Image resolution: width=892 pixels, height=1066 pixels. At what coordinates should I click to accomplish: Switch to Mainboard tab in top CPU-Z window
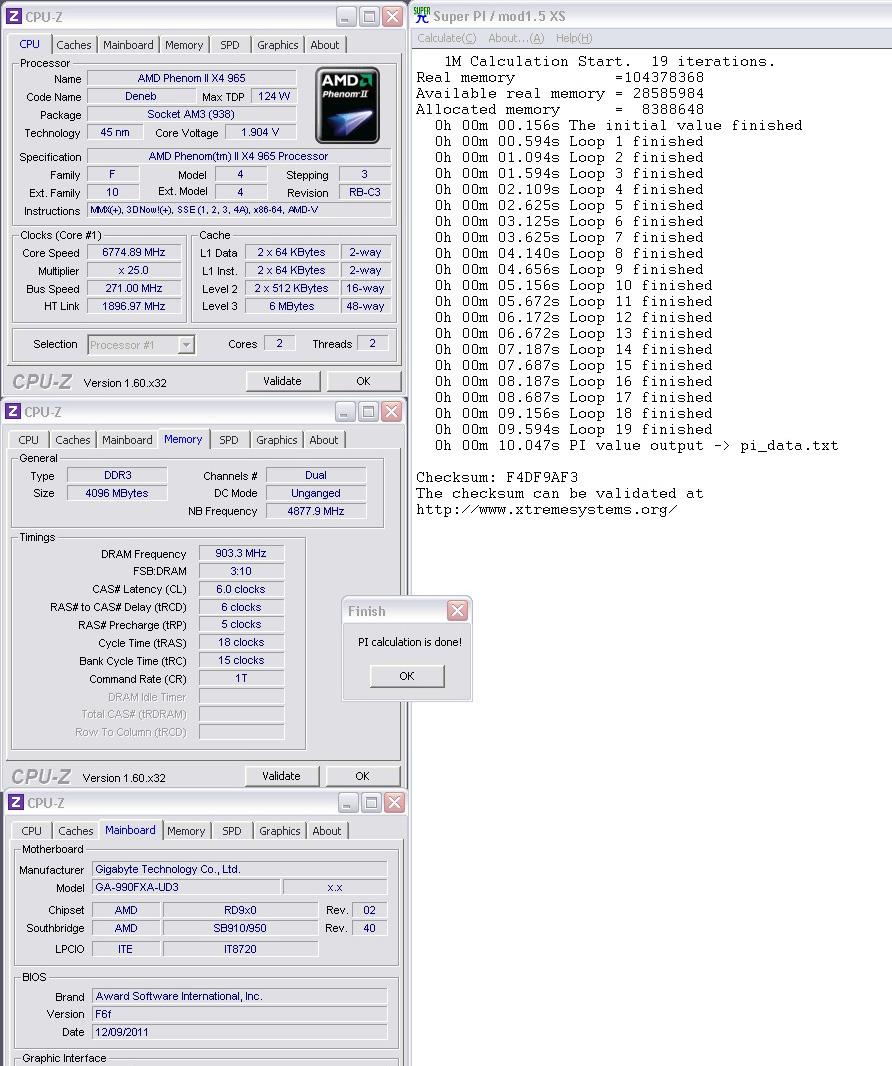[x=128, y=45]
